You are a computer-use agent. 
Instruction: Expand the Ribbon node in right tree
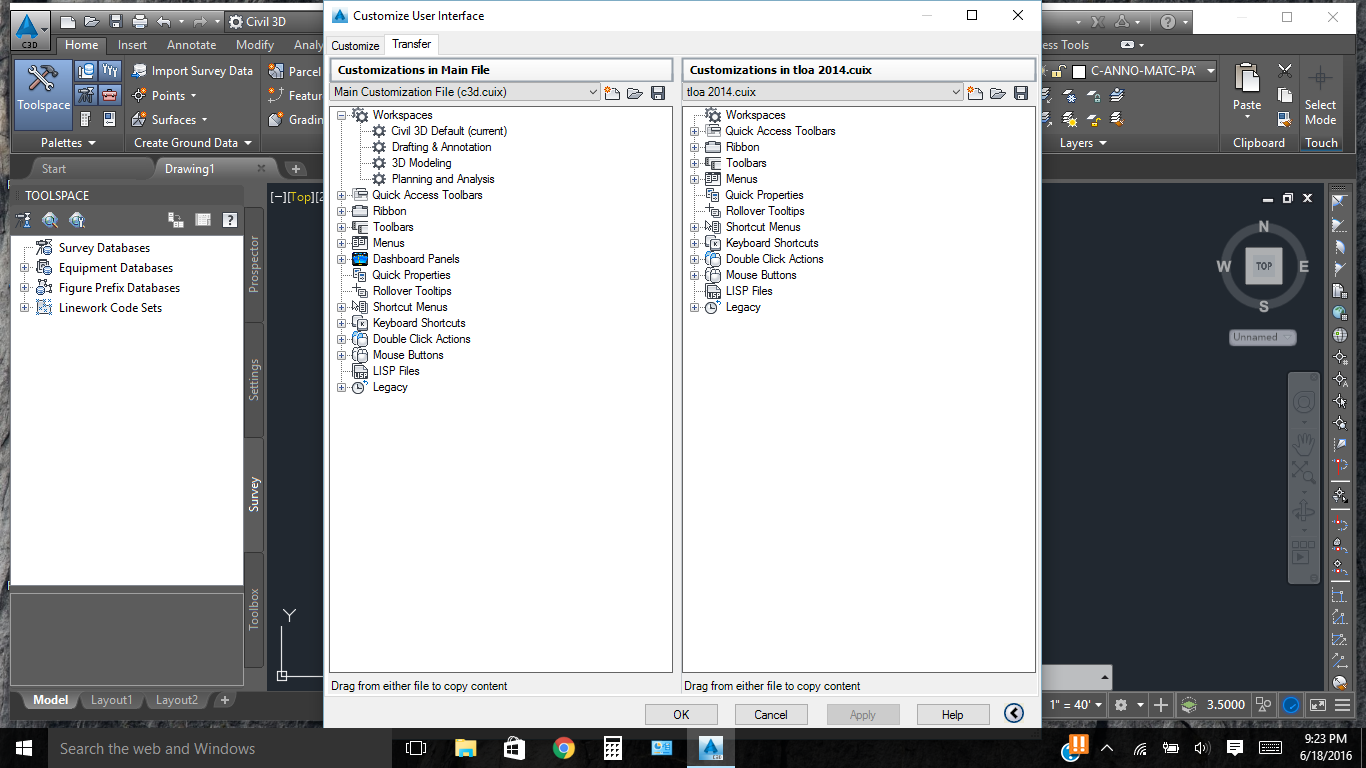pos(694,147)
